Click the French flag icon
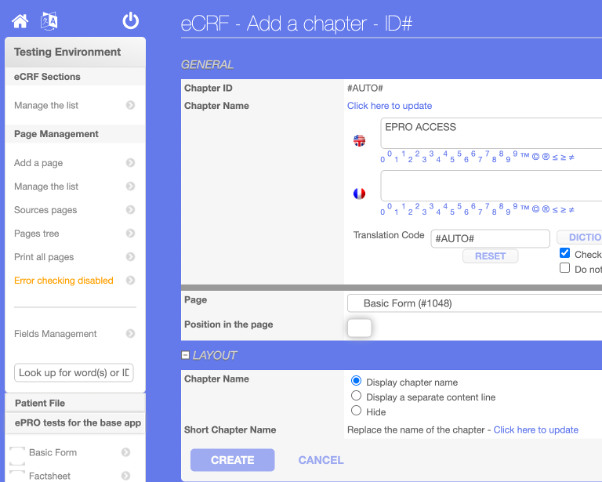602x482 pixels. click(x=360, y=193)
